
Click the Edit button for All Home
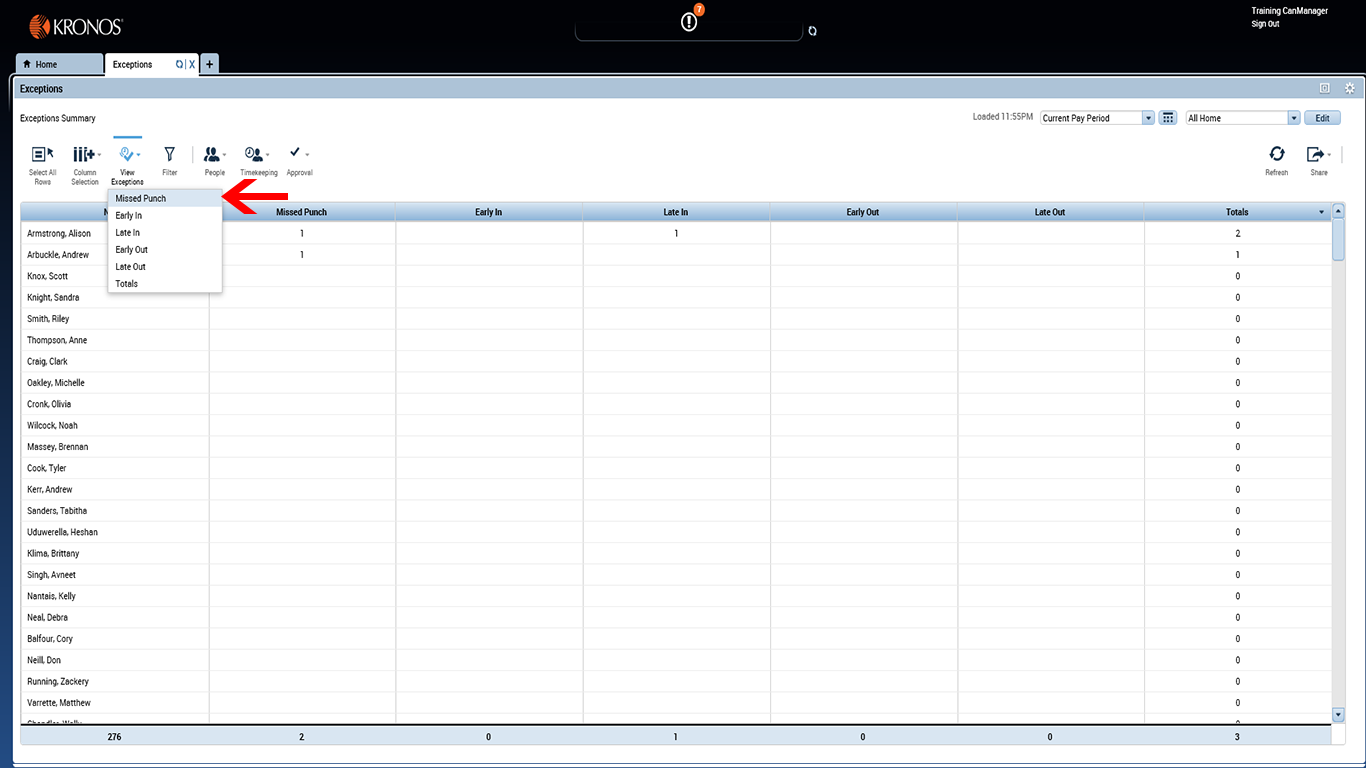1322,117
